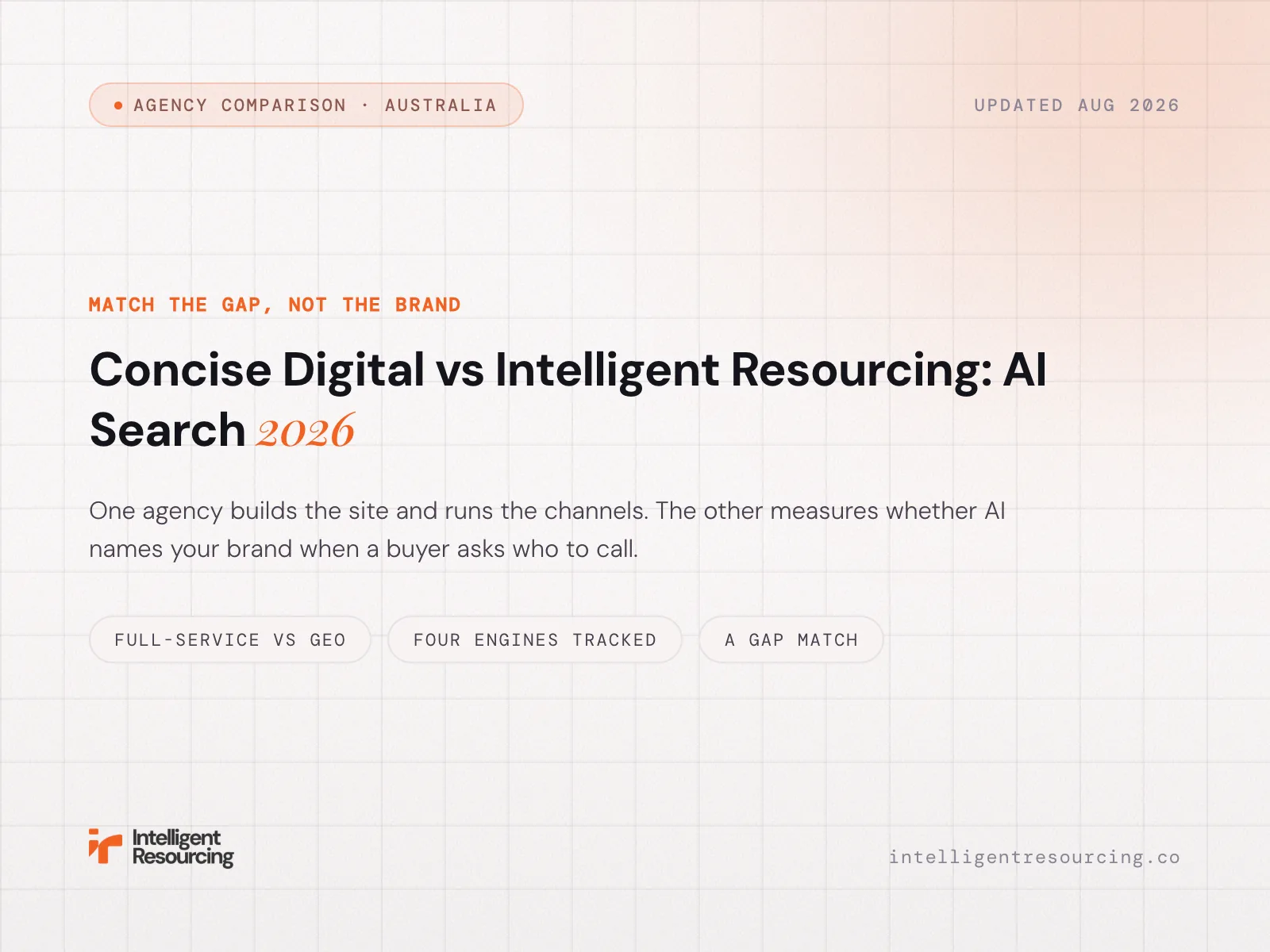Click the 'Updated Aug 2026' text
Viewport: 1270px width, 952px height.
click(x=1076, y=106)
